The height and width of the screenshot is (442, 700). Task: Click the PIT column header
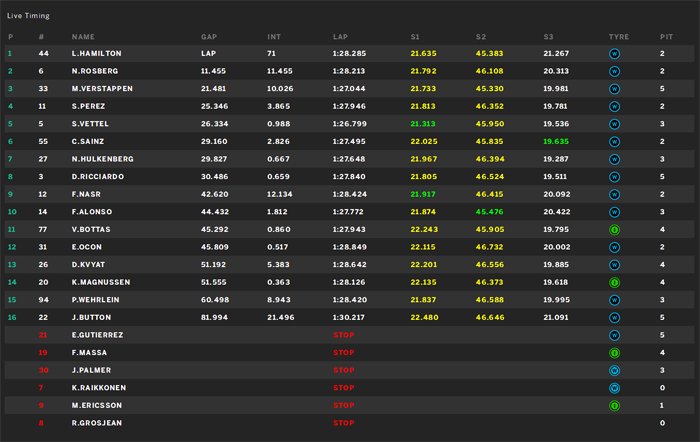(x=667, y=37)
